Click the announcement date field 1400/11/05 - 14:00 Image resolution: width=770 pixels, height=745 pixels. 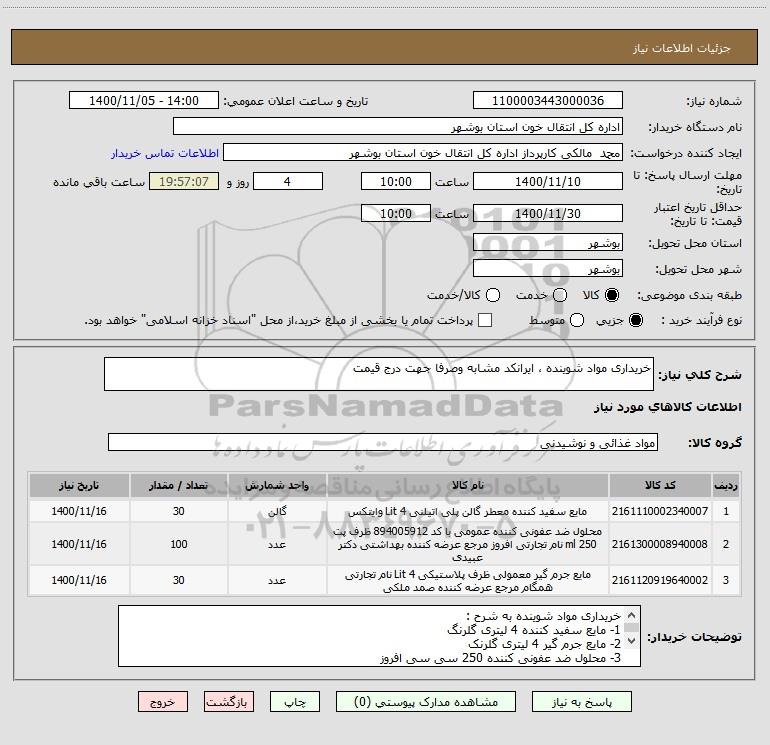[x=144, y=101]
